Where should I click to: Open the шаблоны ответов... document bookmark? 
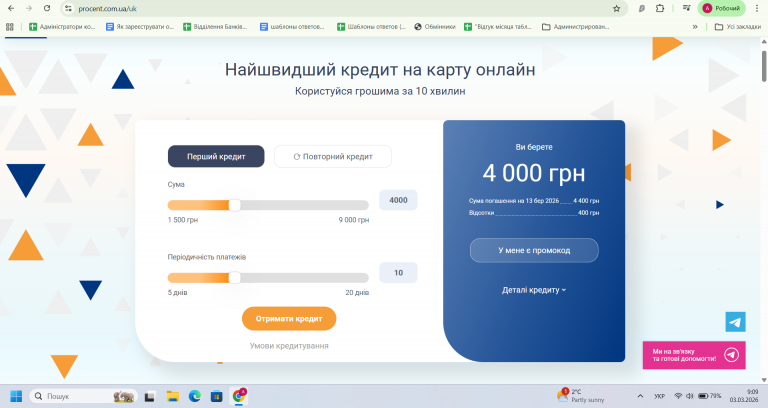click(x=292, y=27)
